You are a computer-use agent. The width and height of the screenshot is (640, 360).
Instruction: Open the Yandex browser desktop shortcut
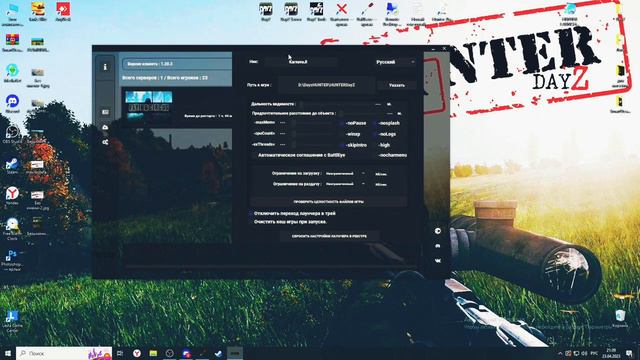tap(12, 196)
